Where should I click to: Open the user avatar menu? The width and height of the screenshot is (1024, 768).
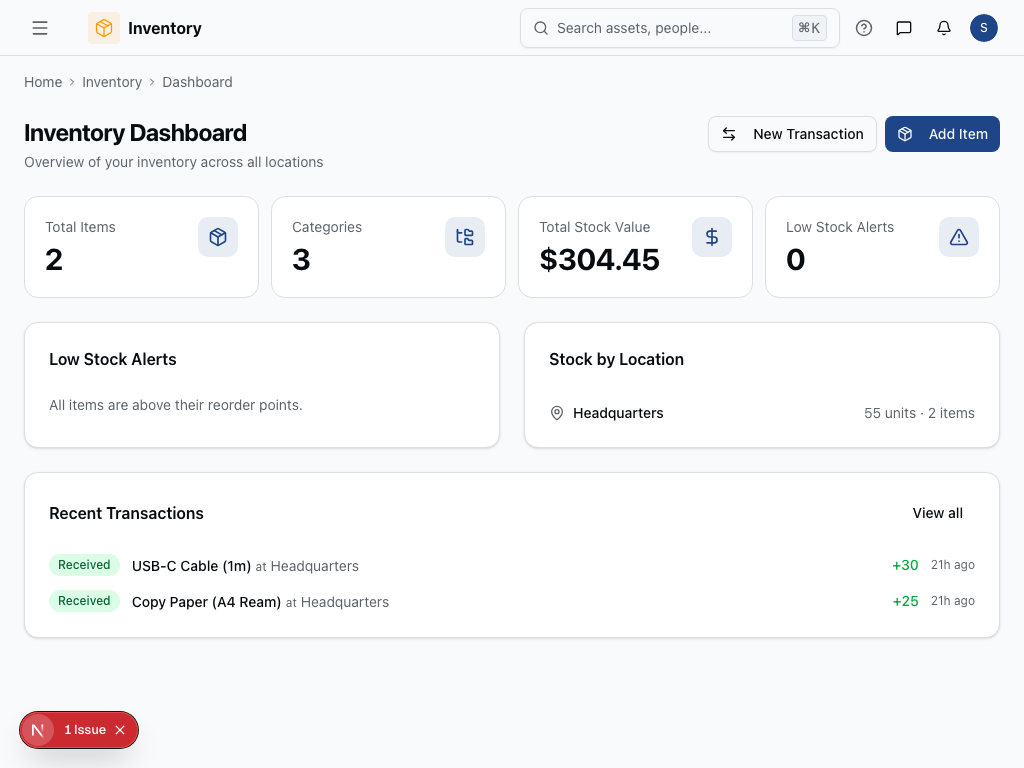pyautogui.click(x=983, y=28)
